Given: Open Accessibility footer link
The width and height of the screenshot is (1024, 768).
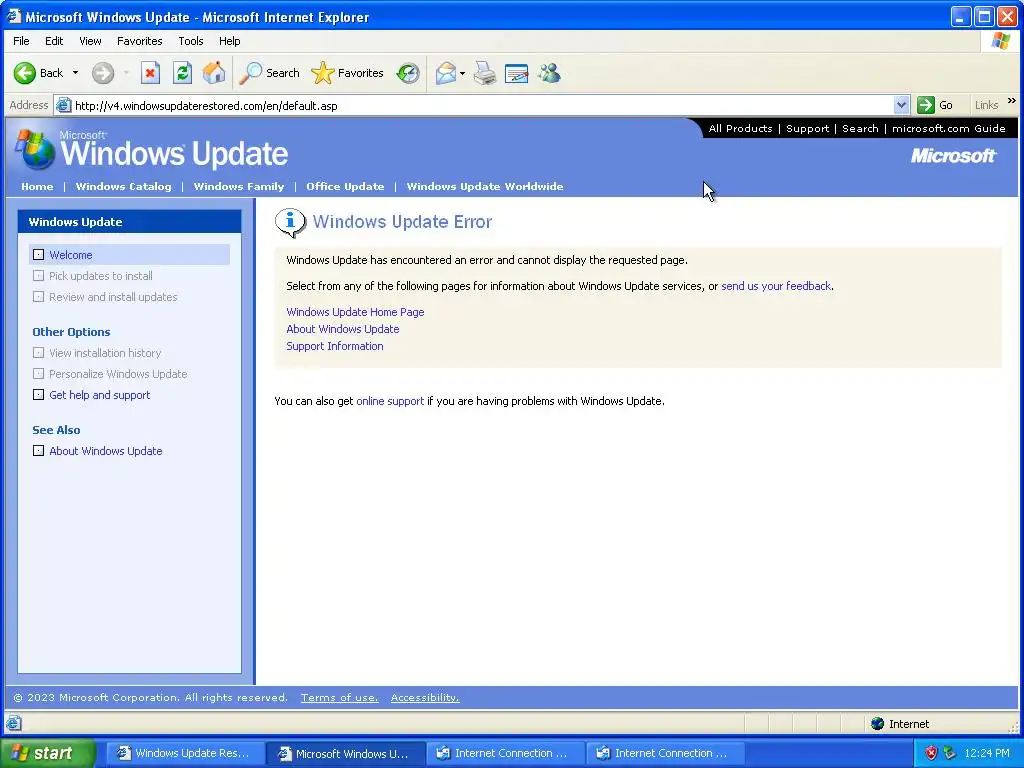Looking at the screenshot, I should pyautogui.click(x=425, y=697).
